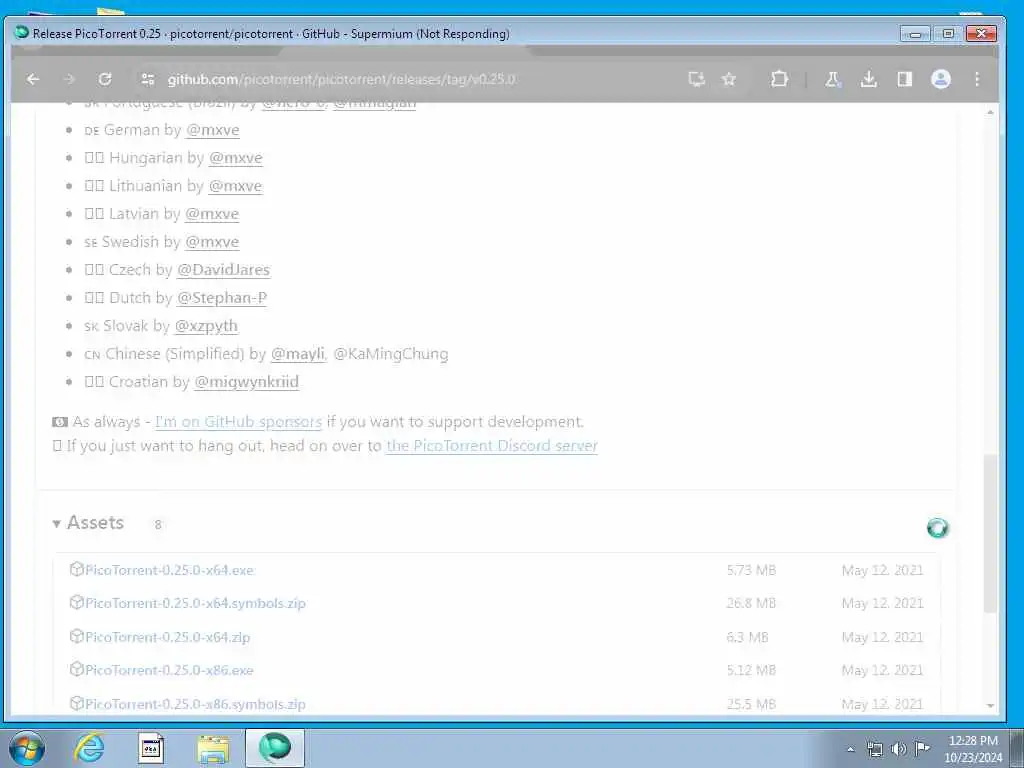Open @mxve link beside Latvian
This screenshot has width=1024, height=768.
pyautogui.click(x=212, y=214)
